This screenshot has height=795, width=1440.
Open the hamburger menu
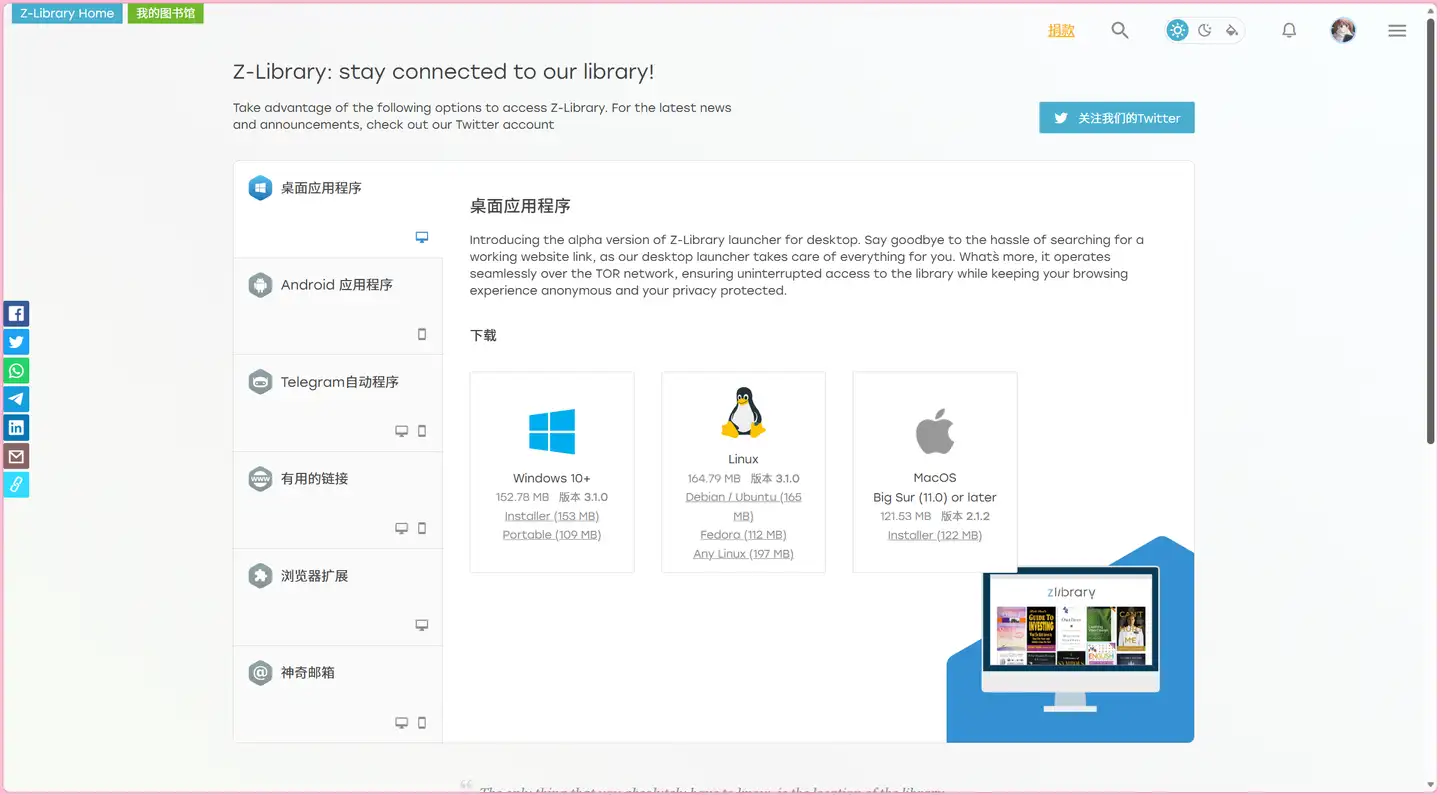1397,30
